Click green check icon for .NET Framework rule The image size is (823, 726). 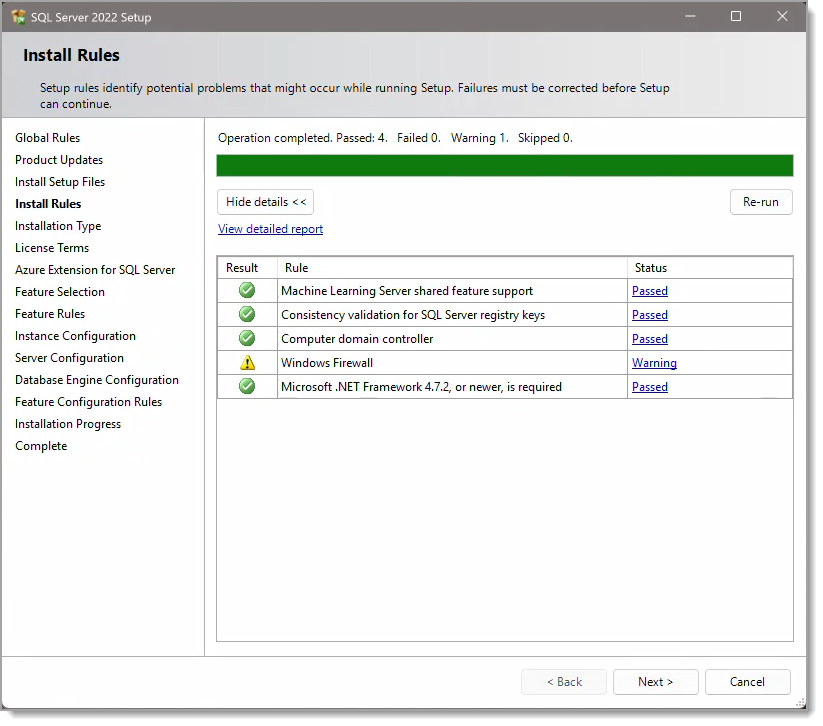tap(247, 387)
